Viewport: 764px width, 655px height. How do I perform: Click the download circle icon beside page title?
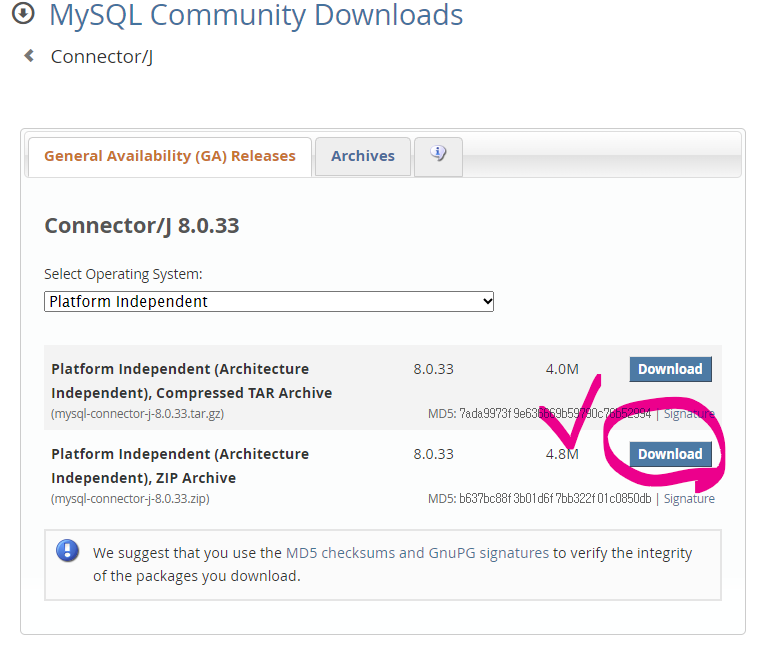[x=23, y=13]
